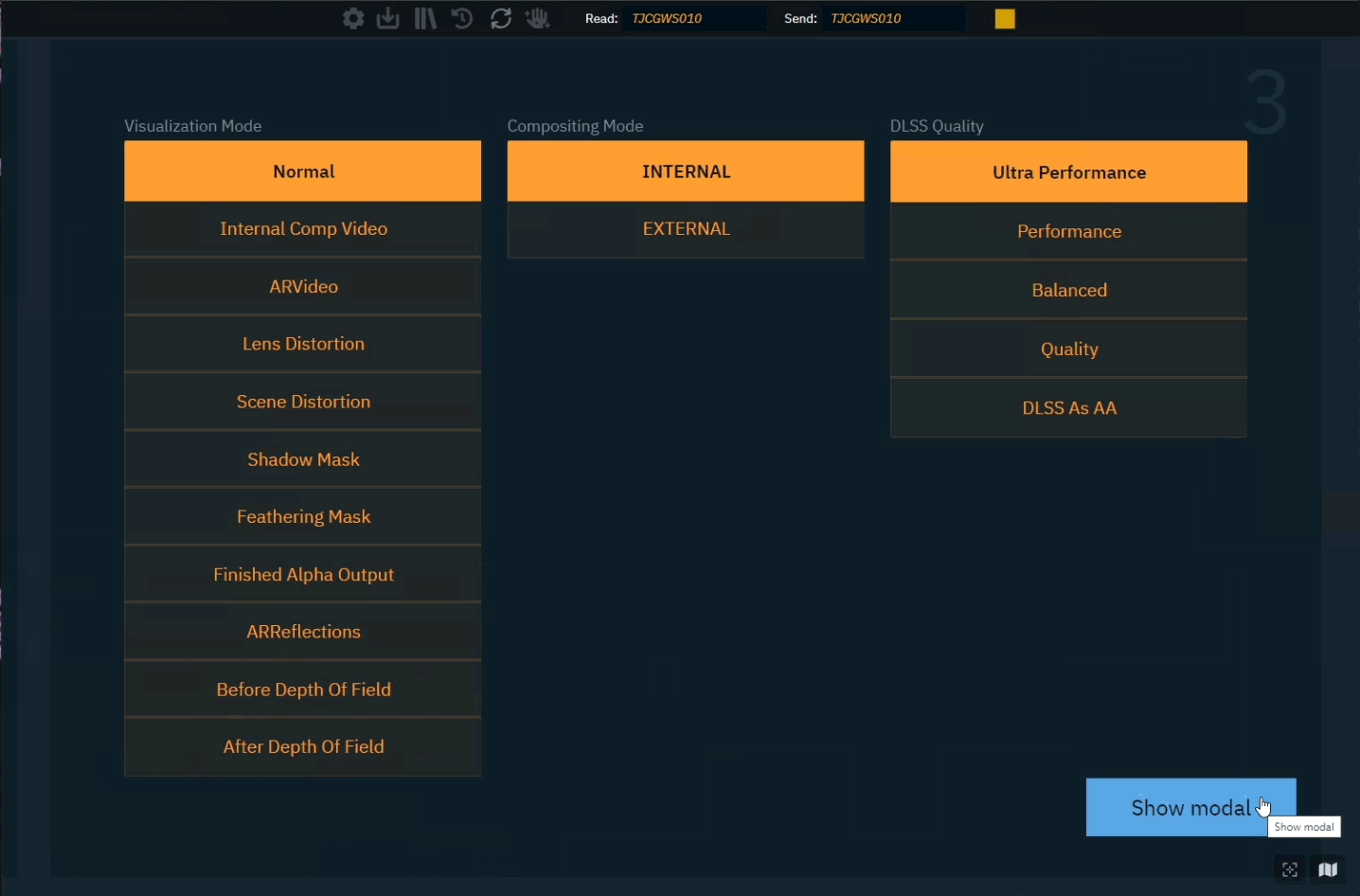Click the Read machine name field

pyautogui.click(x=693, y=19)
